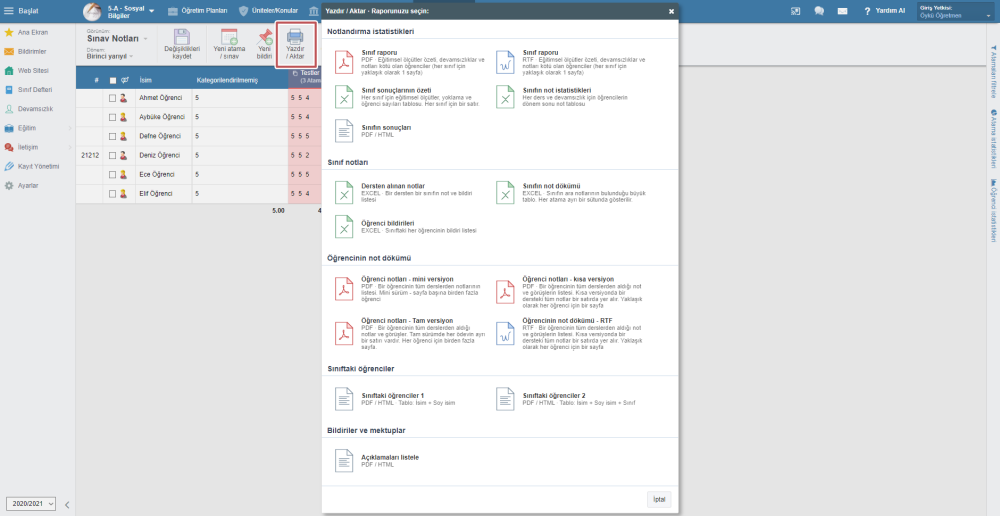
Task: Open Sınıf Defteri in sidebar
Action: [37, 89]
